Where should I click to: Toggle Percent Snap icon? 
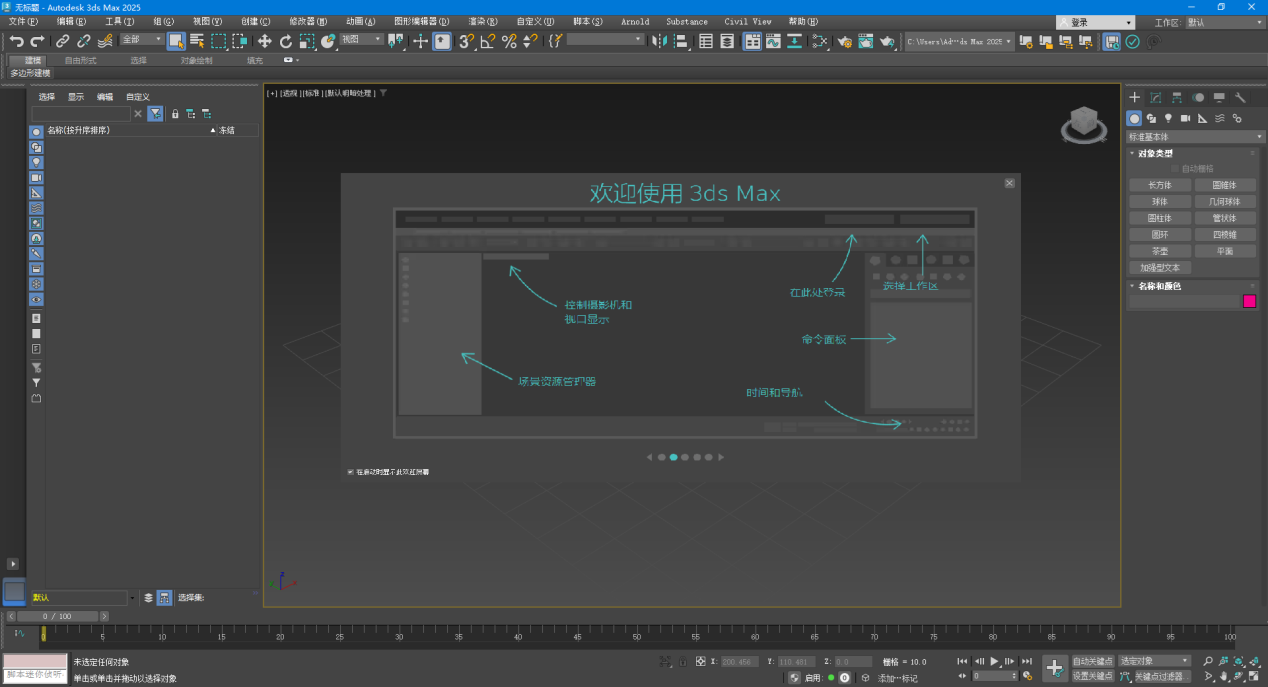[x=509, y=41]
